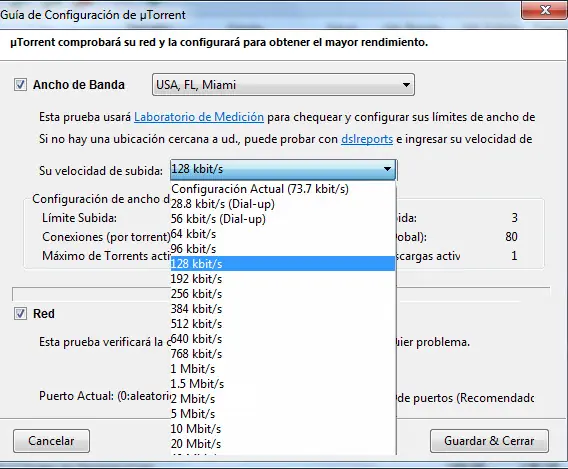Choose 2 Mbit/s upload speed

coord(283,399)
